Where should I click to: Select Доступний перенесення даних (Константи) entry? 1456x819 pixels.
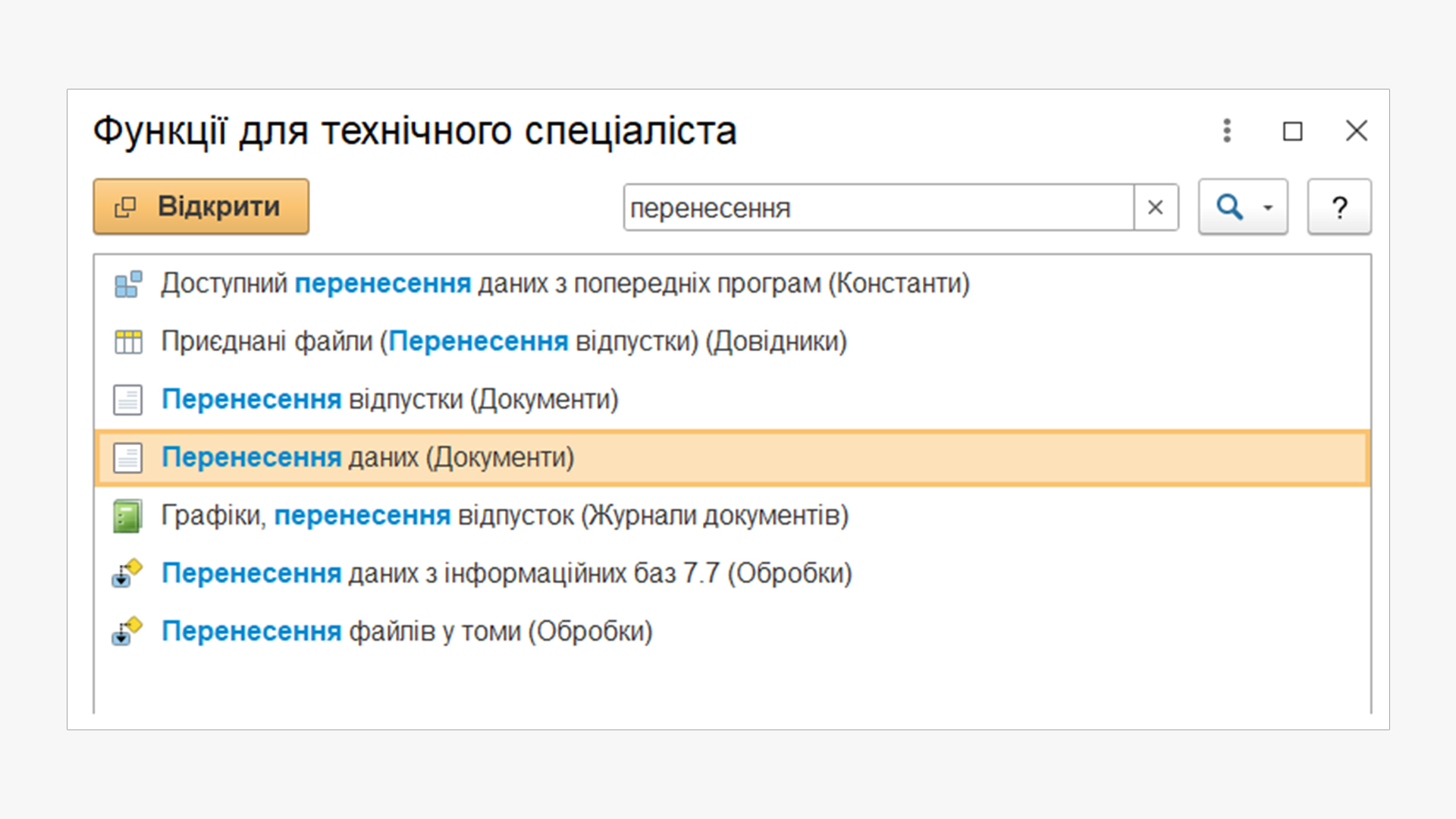tap(565, 284)
